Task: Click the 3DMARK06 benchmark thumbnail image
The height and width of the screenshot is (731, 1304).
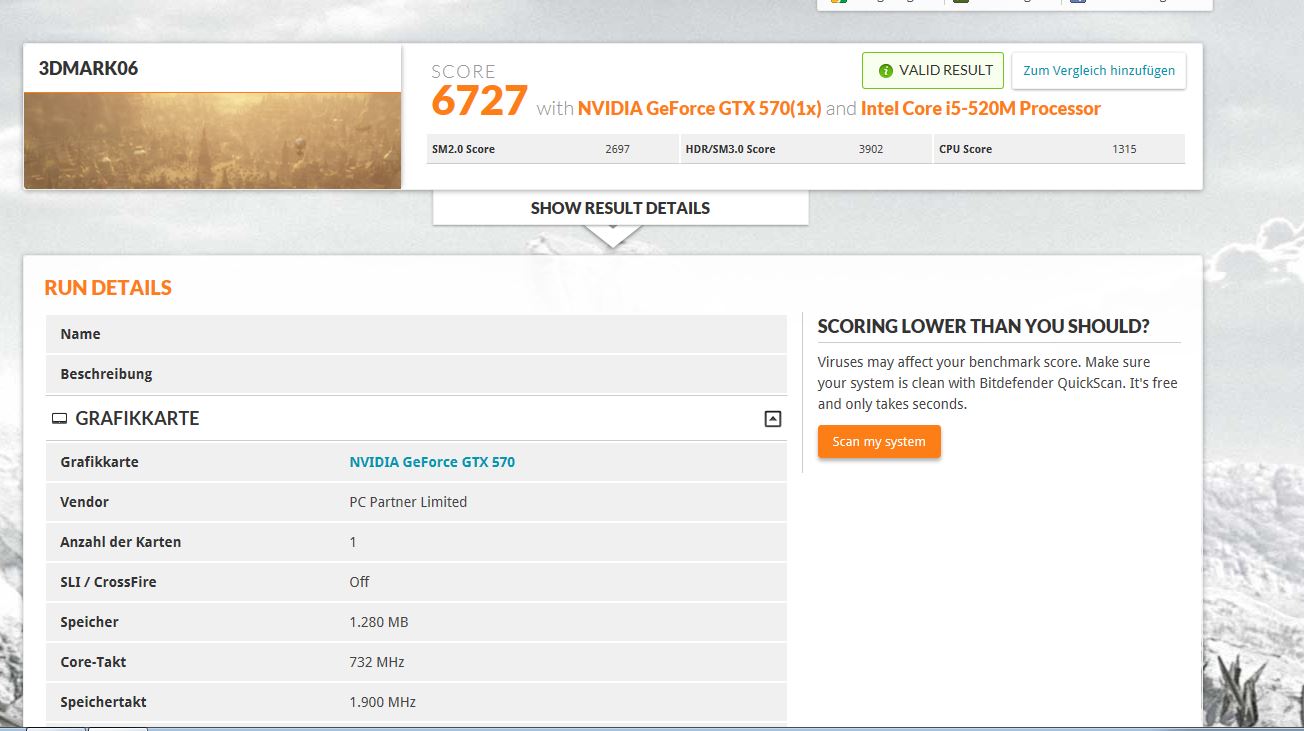Action: (x=213, y=140)
